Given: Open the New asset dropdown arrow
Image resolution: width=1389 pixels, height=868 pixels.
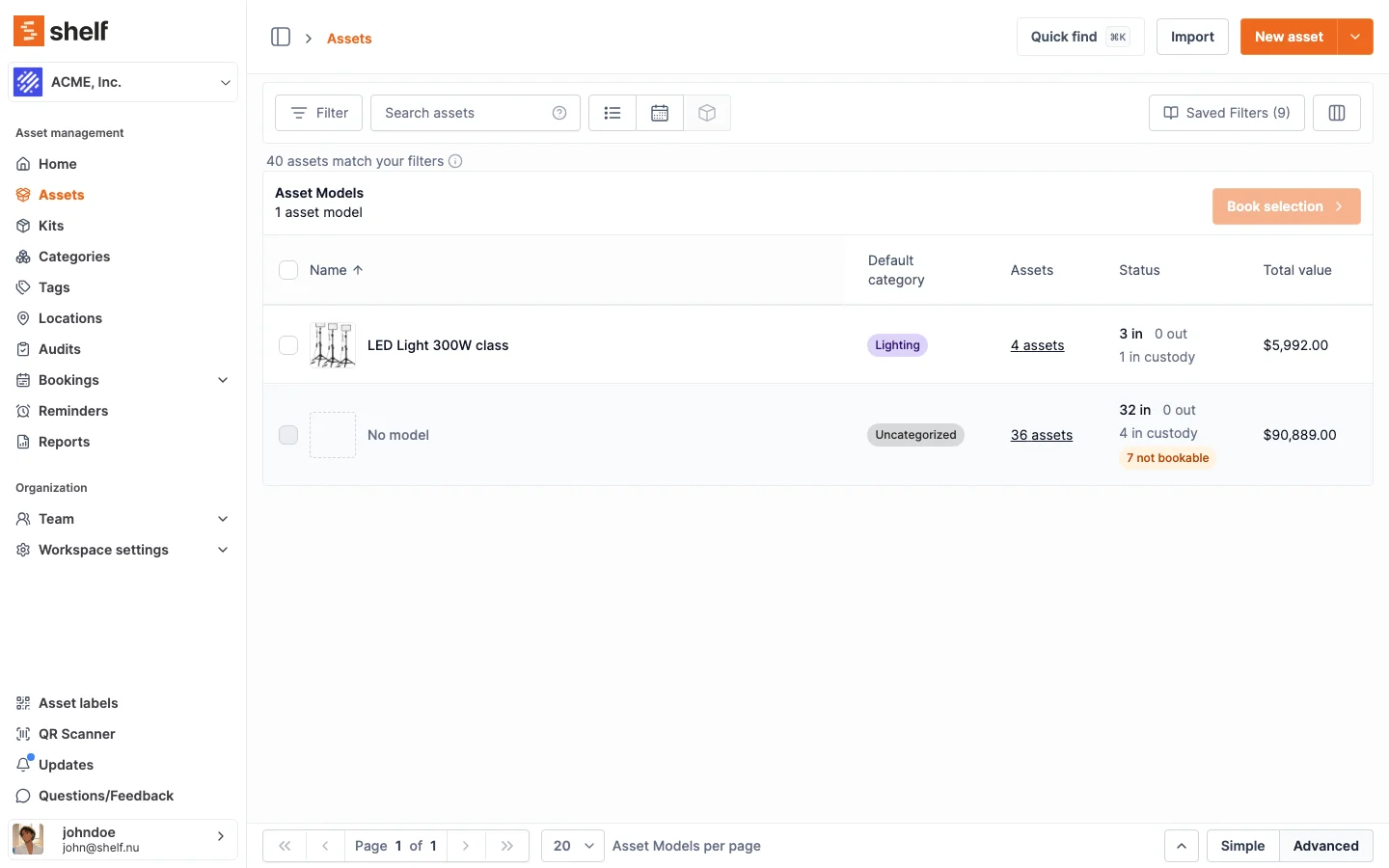Looking at the screenshot, I should tap(1355, 37).
